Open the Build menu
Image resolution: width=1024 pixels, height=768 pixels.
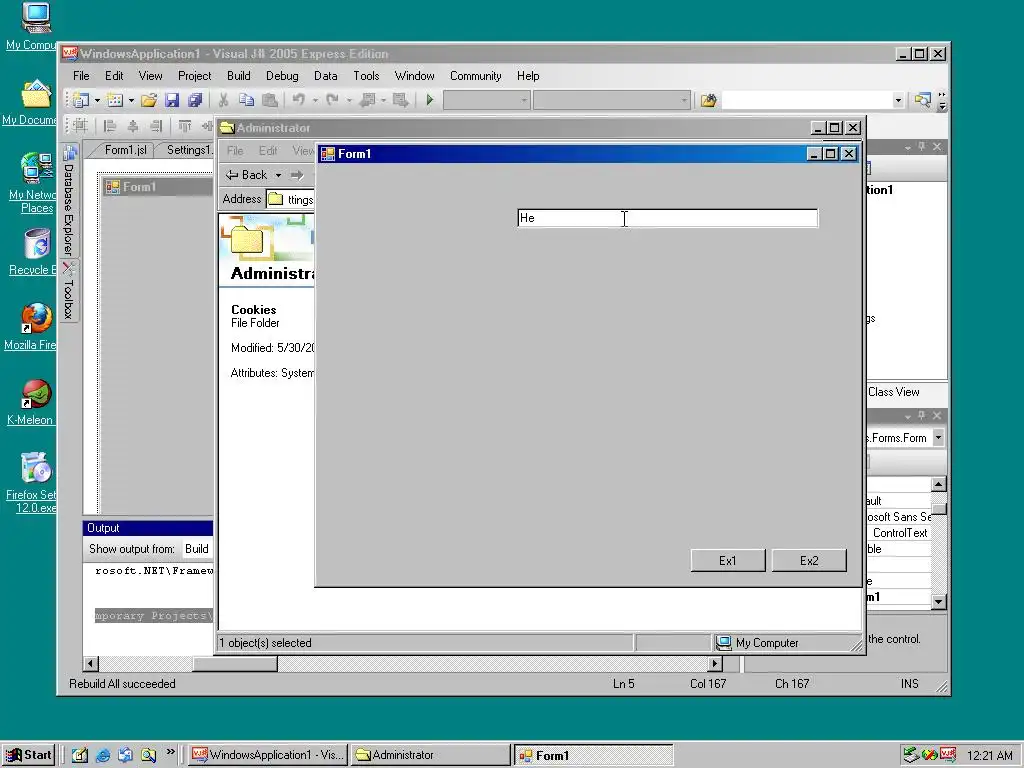(x=238, y=76)
